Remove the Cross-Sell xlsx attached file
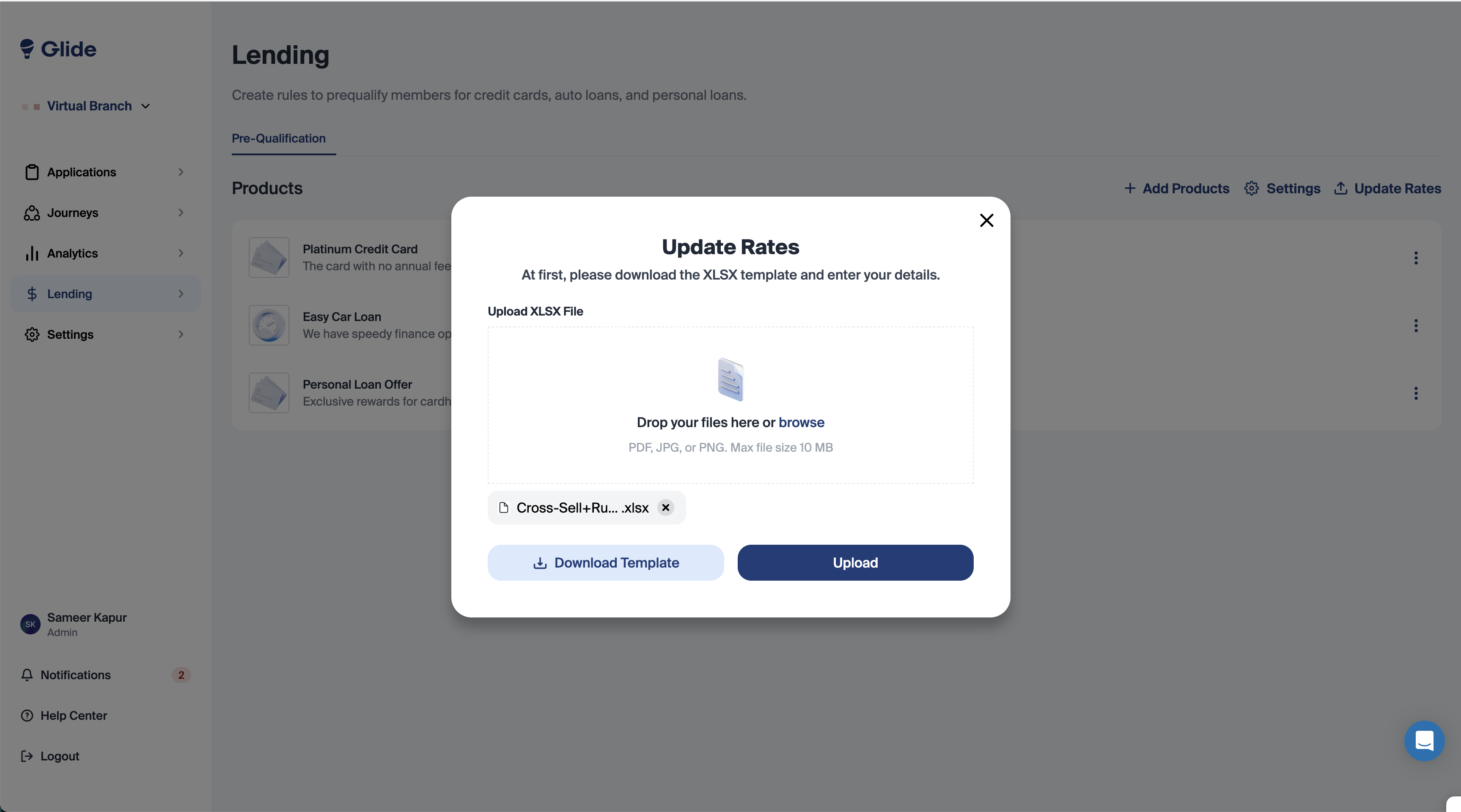1461x812 pixels. click(666, 507)
